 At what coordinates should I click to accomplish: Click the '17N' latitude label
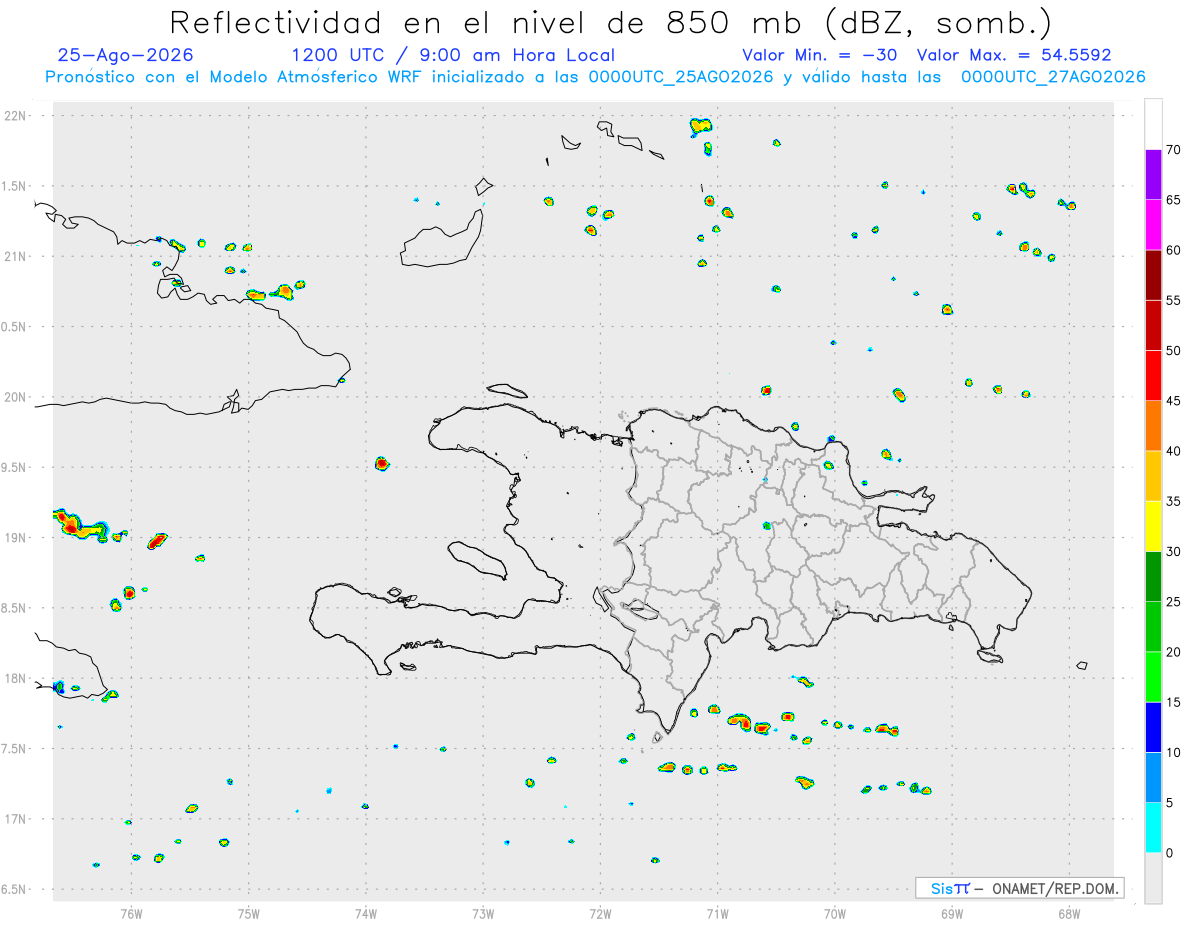coord(17,819)
